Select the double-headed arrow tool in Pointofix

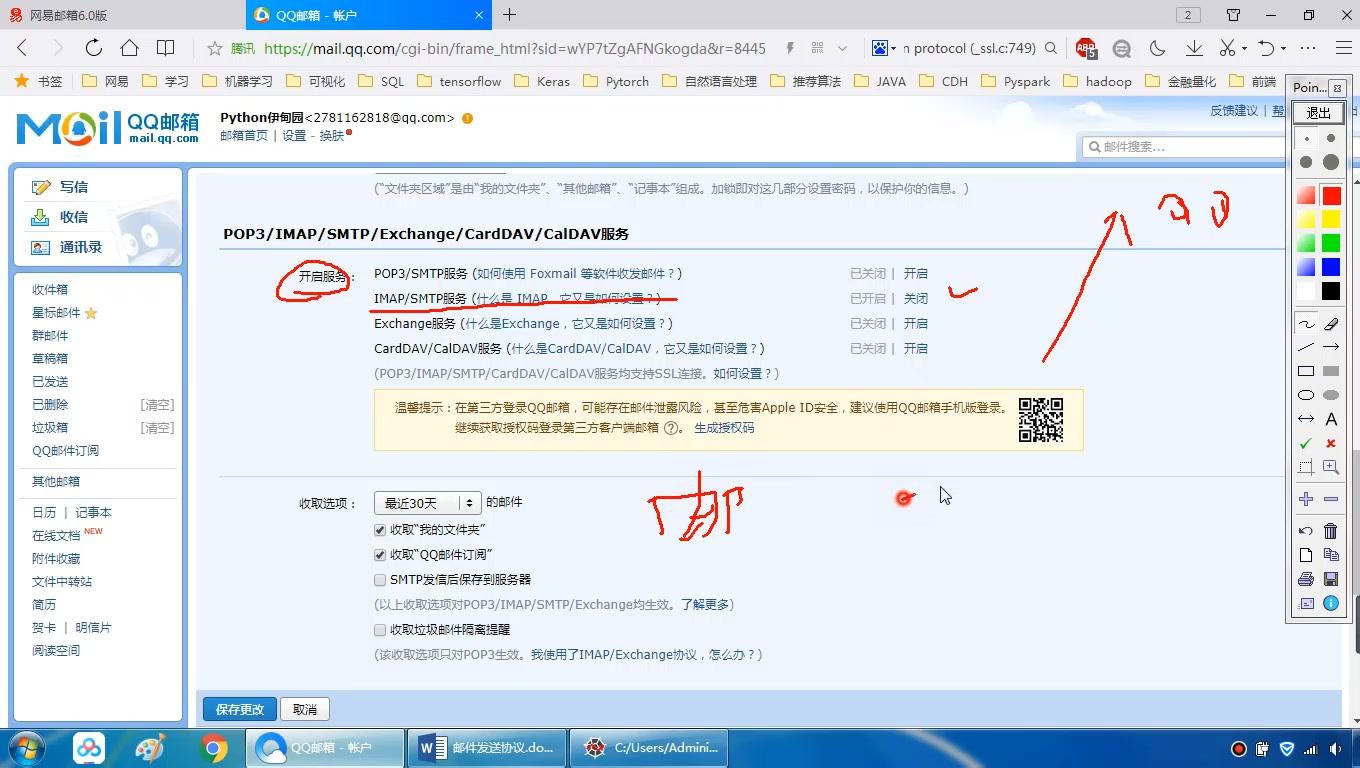pos(1306,419)
